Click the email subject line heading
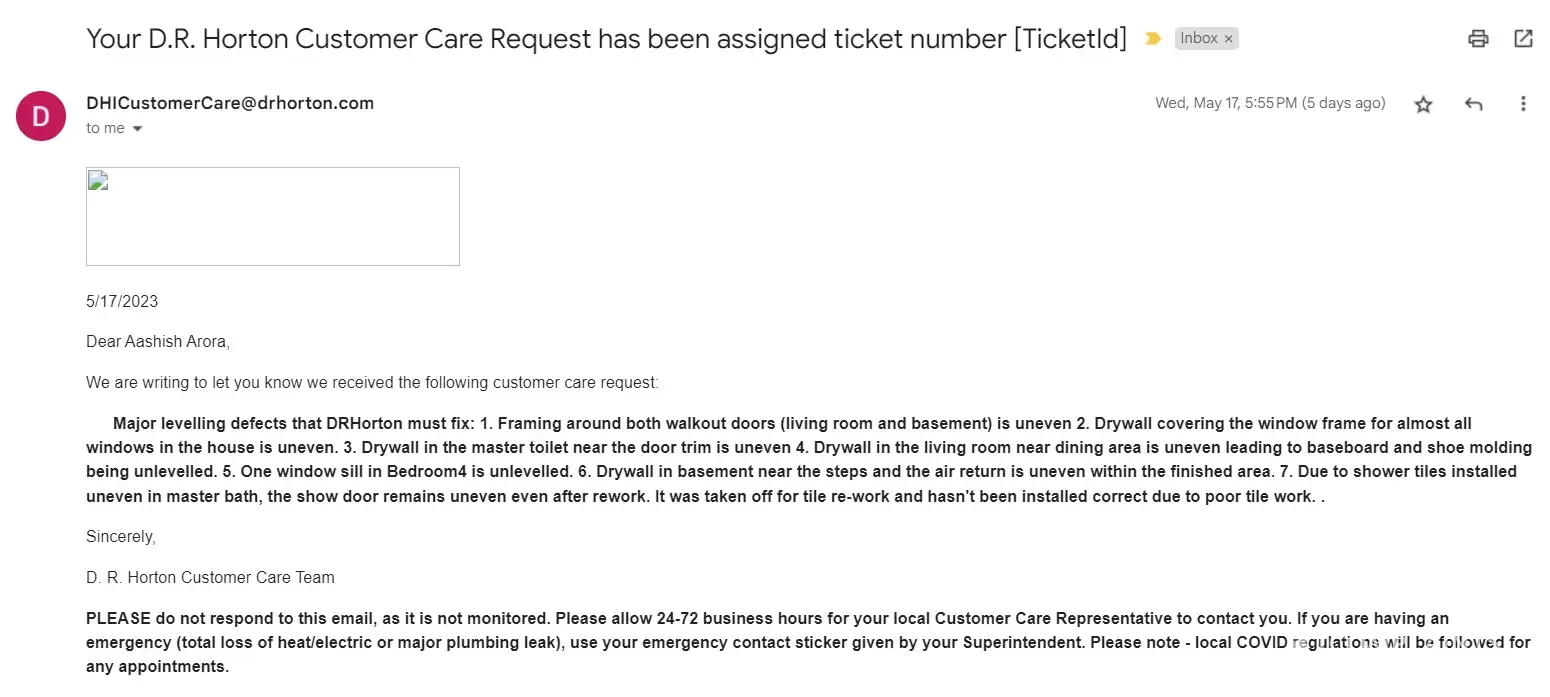The width and height of the screenshot is (1550, 697). 606,39
